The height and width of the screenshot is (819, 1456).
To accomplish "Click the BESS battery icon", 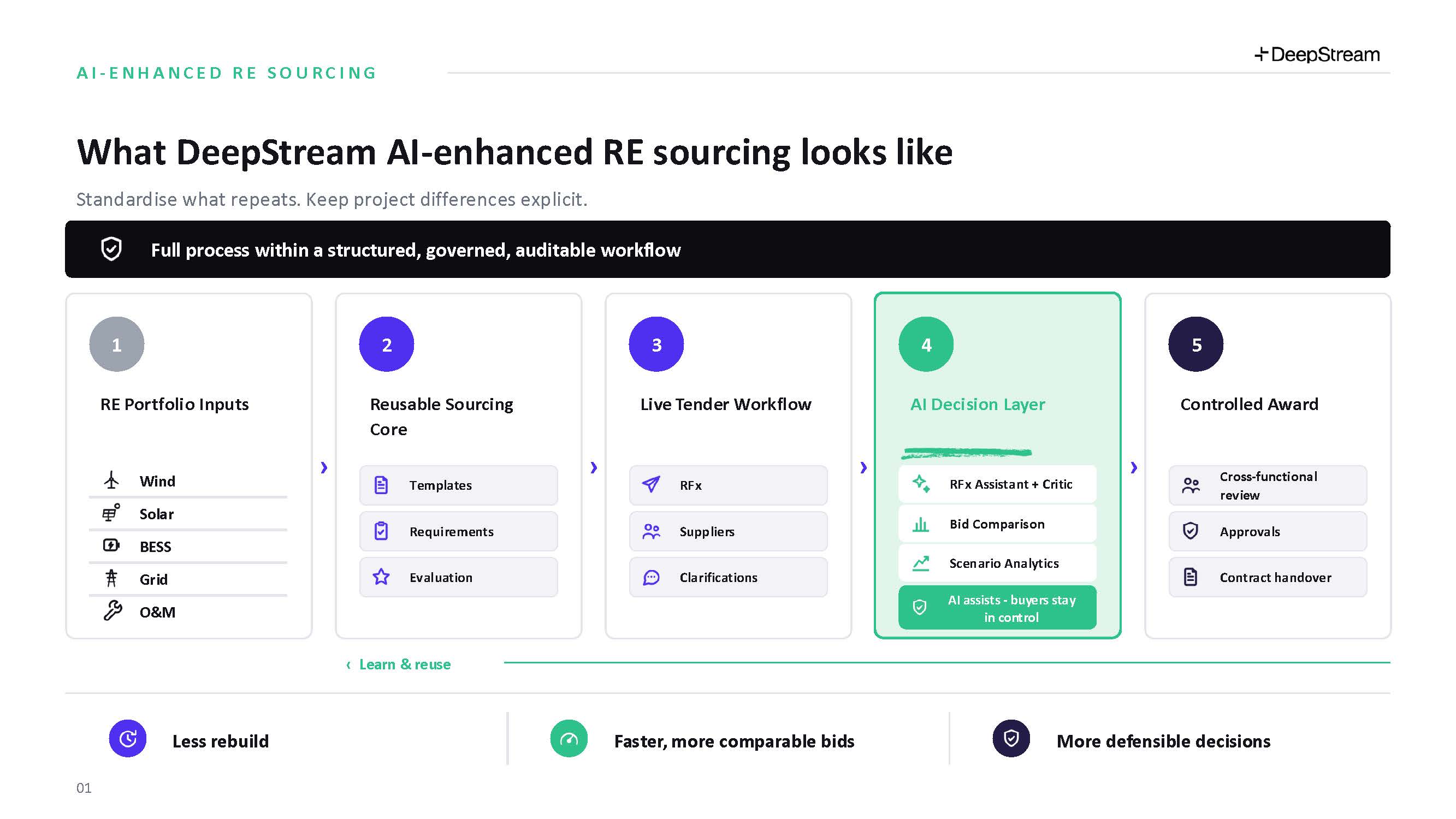I will tap(111, 545).
